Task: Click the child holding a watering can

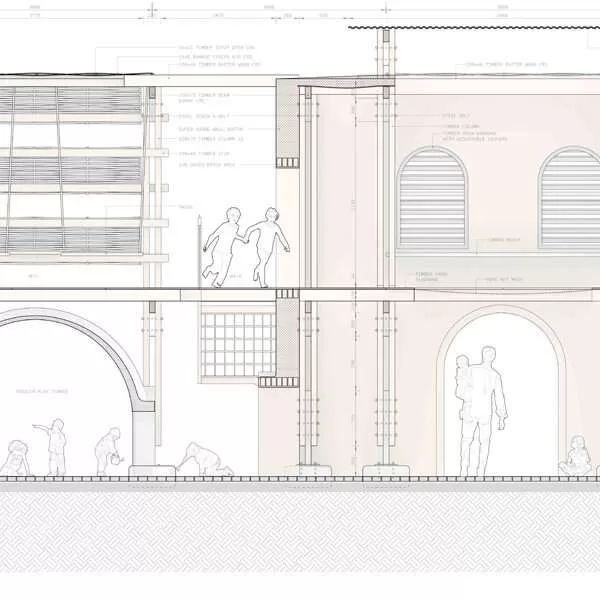Action: tap(109, 452)
